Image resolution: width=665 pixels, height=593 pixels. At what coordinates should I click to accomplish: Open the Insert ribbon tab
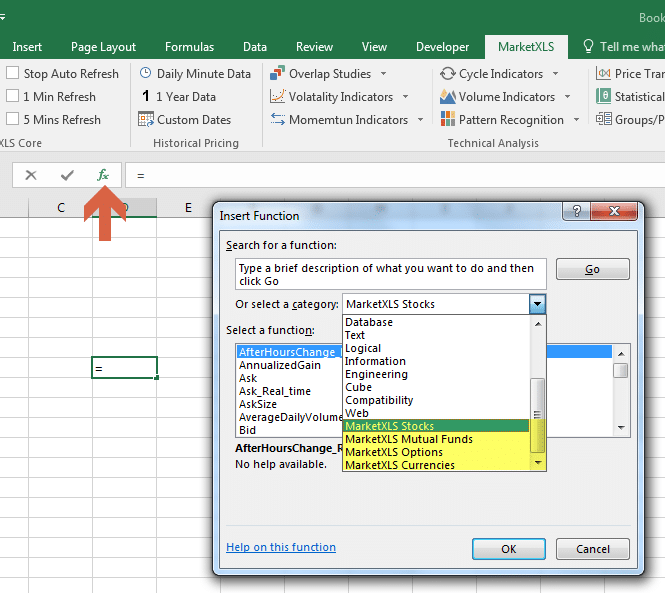tap(27, 47)
